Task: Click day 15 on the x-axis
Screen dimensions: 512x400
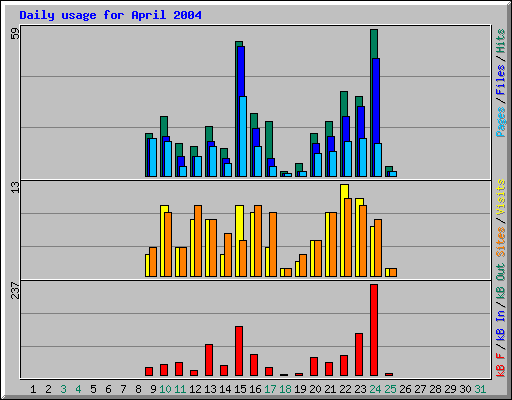Action: point(240,389)
